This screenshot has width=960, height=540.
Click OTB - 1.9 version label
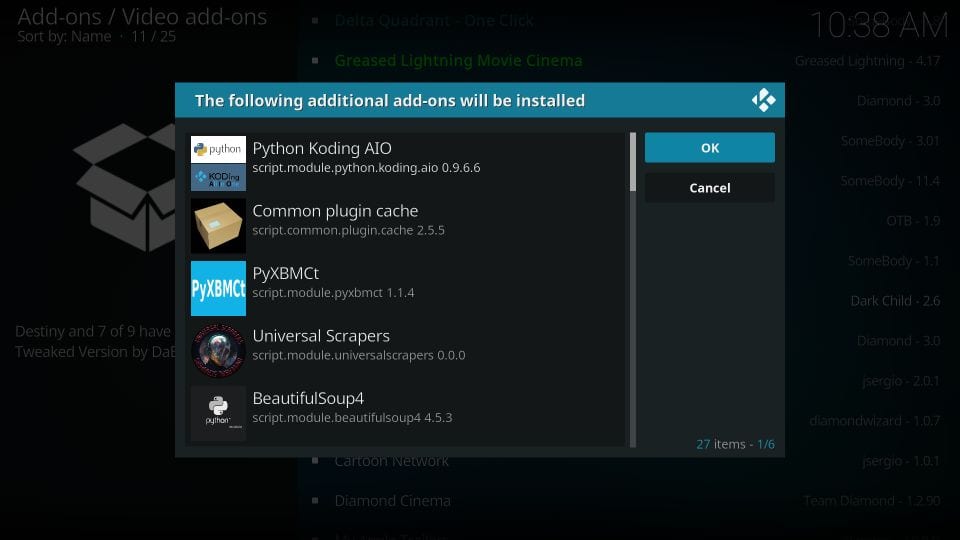pos(913,221)
